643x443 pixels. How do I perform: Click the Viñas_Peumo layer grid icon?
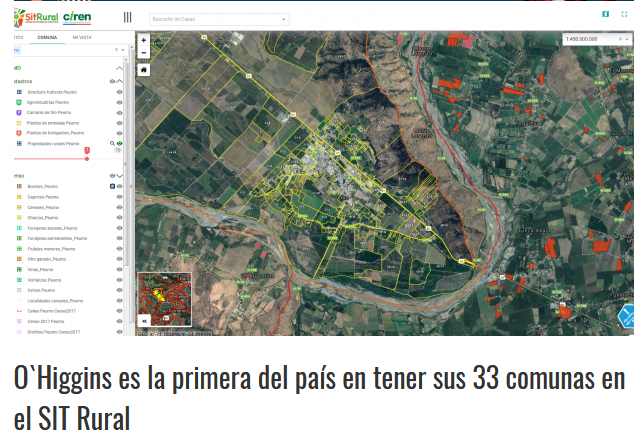coord(19,269)
